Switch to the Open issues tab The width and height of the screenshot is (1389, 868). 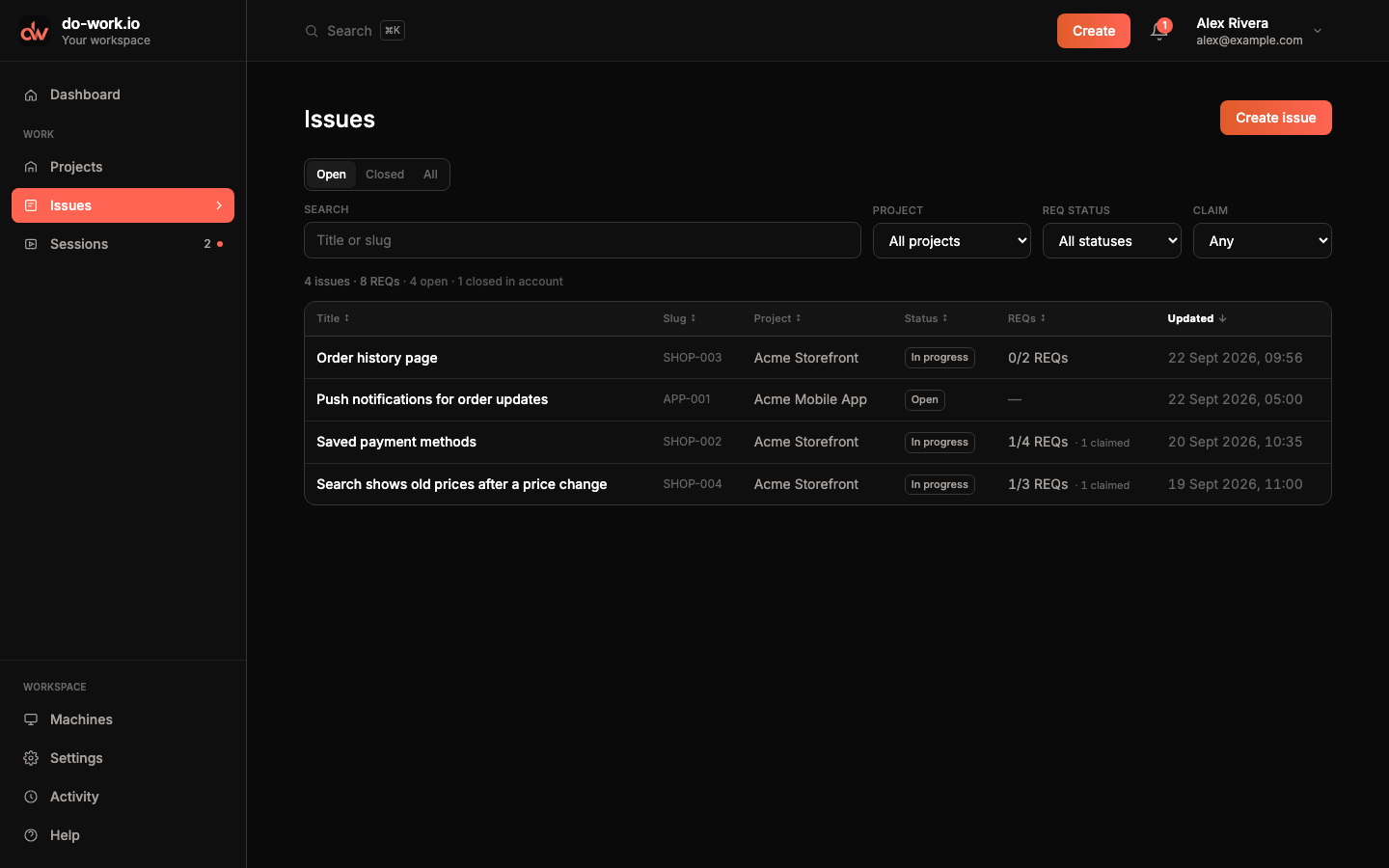click(x=331, y=175)
